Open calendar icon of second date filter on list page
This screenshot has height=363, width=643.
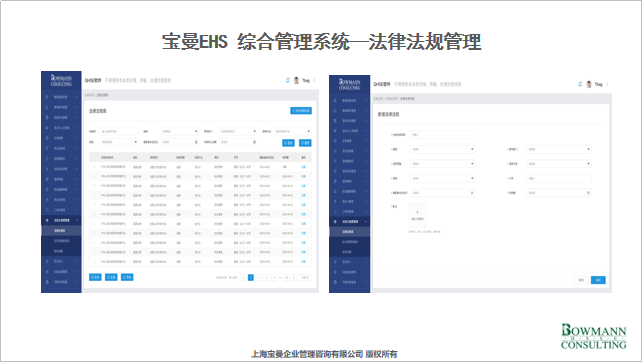(x=254, y=142)
